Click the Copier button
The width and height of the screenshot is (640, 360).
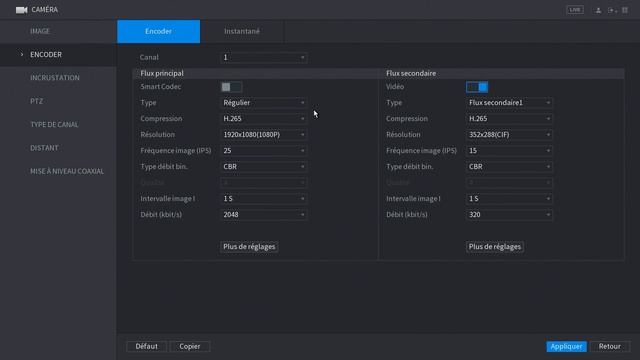click(x=190, y=347)
